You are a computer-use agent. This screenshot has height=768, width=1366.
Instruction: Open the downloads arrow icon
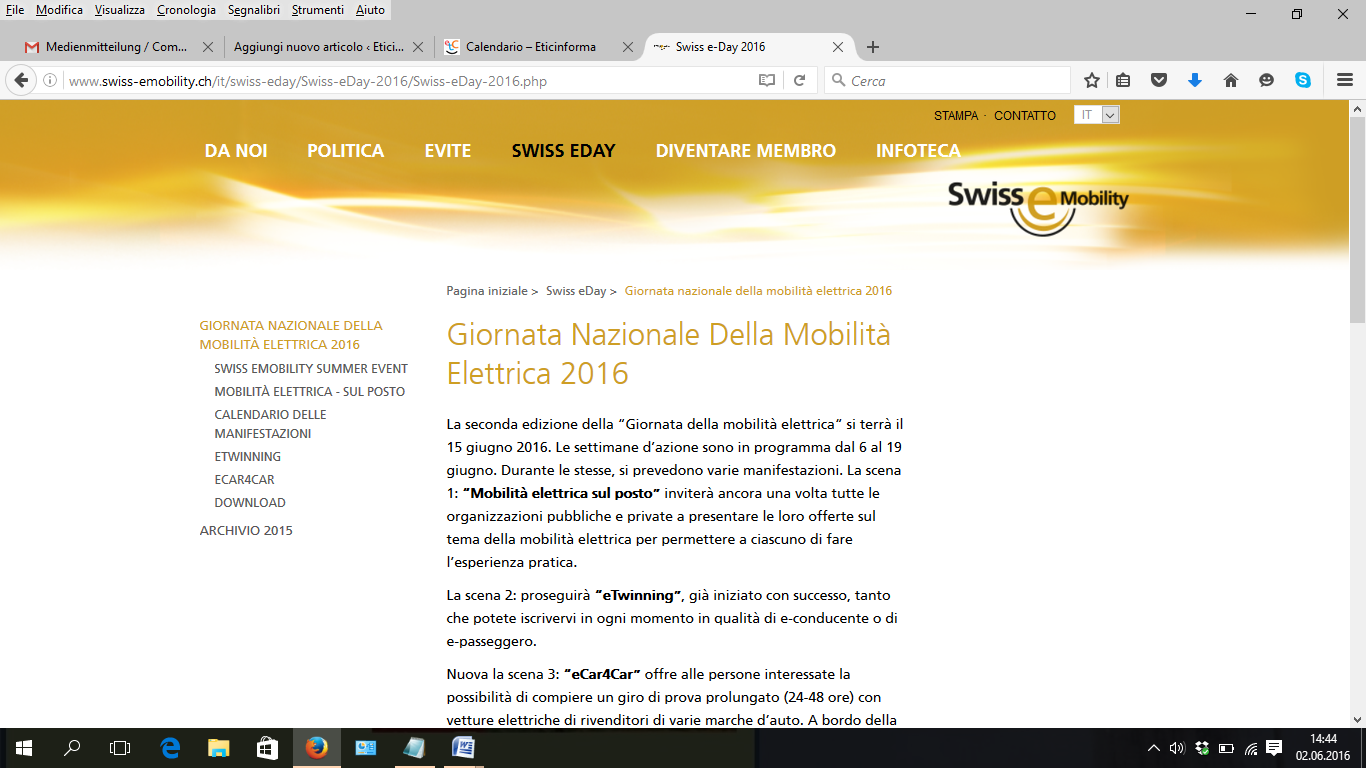tap(1195, 81)
